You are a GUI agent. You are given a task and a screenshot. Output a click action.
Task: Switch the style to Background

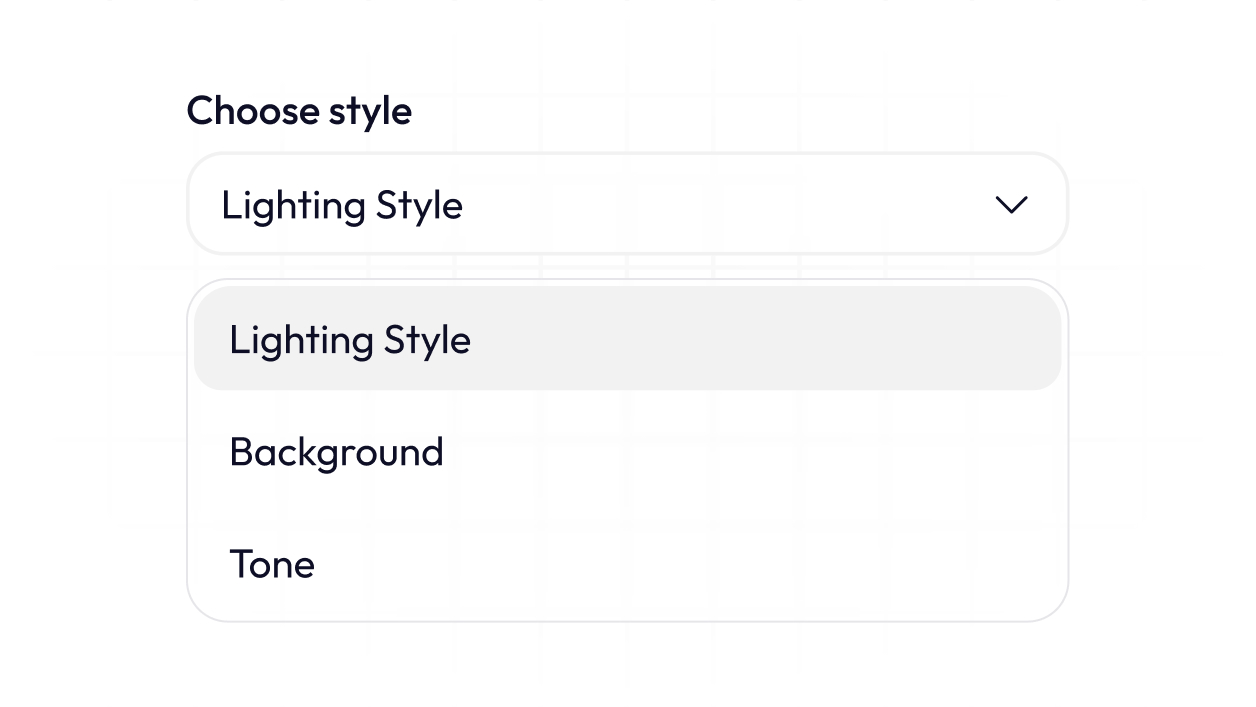pos(627,452)
